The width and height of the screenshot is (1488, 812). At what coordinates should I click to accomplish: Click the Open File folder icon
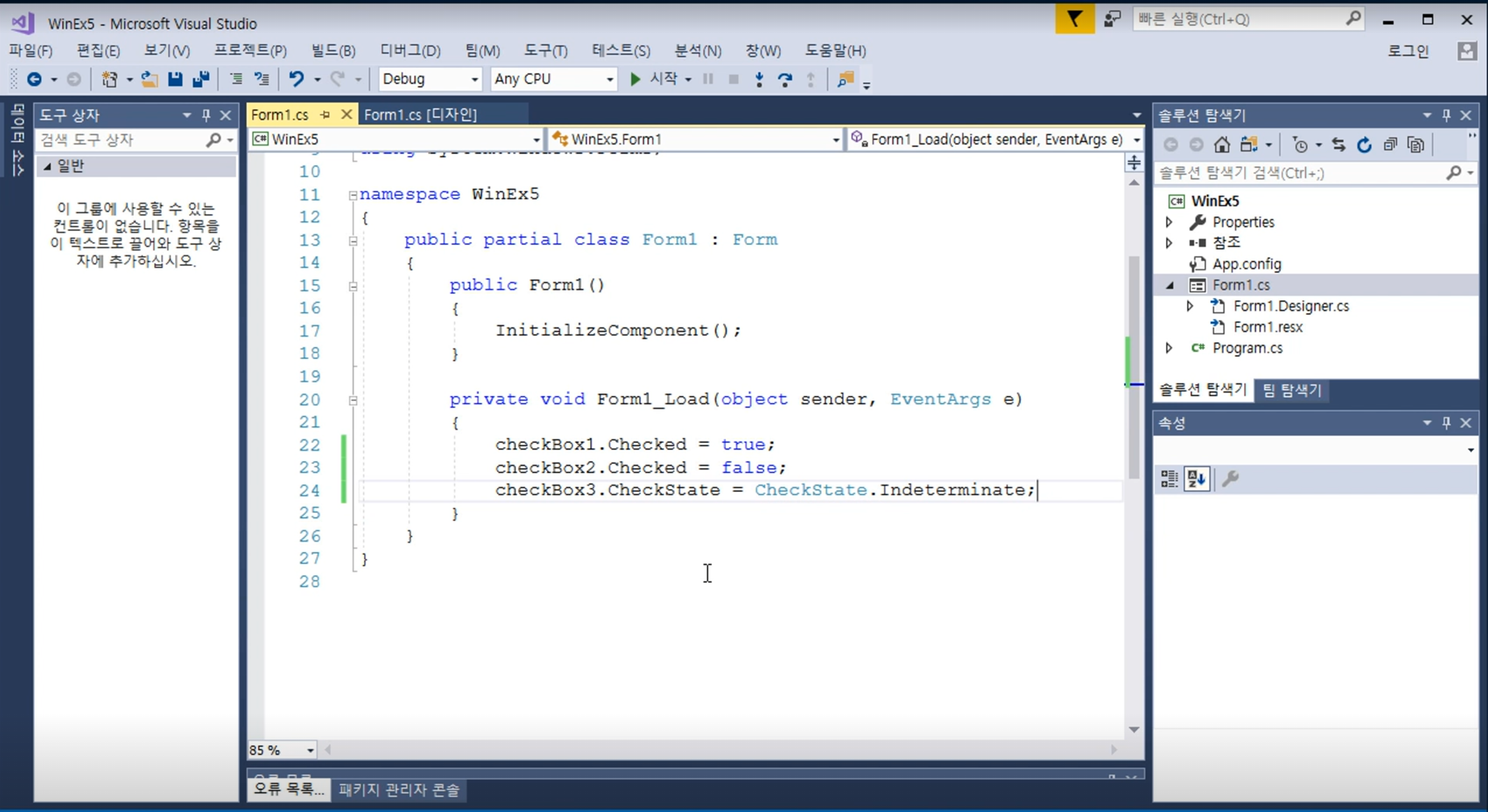(x=149, y=79)
